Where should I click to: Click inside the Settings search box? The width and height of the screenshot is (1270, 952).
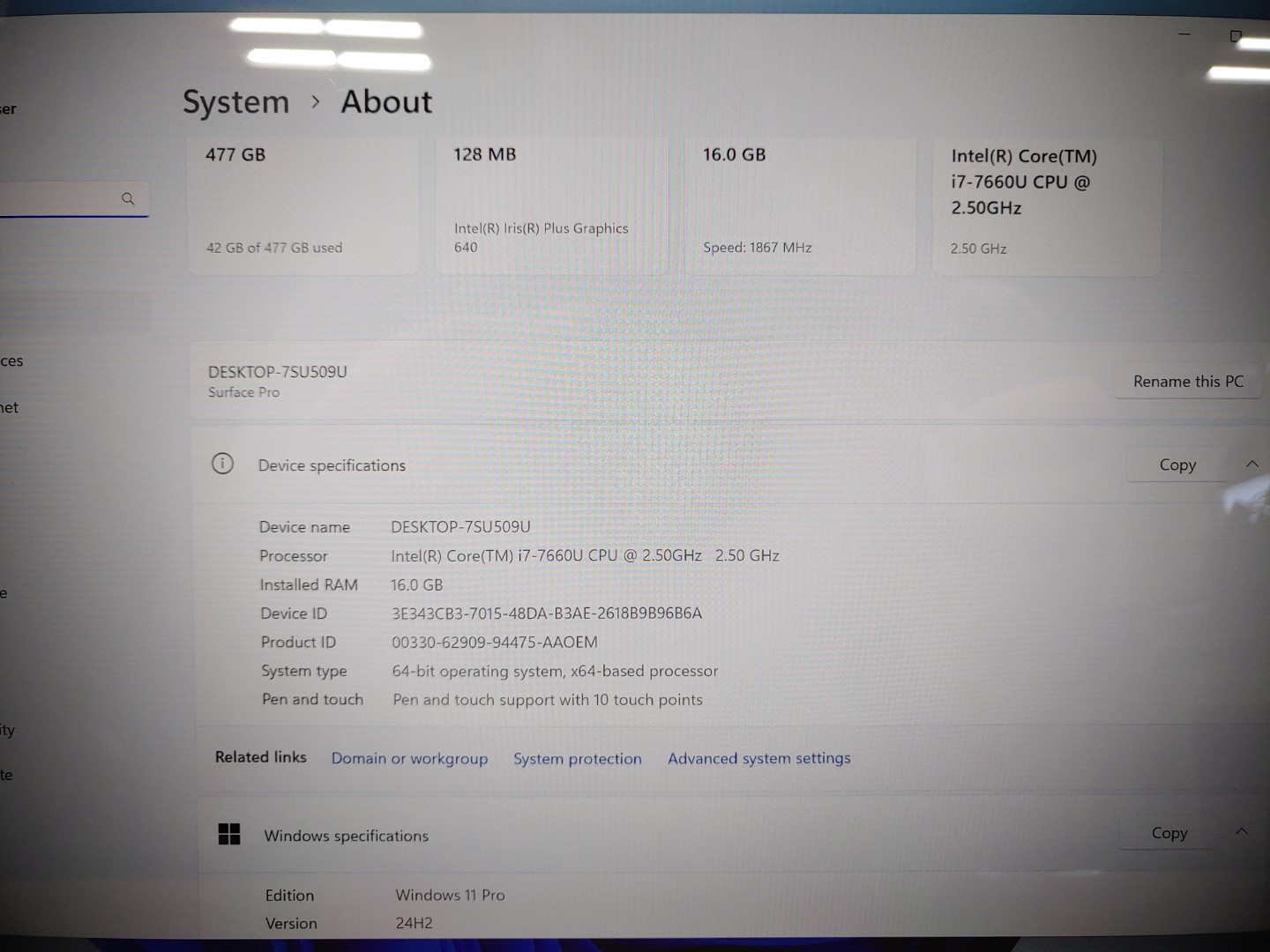tap(62, 198)
